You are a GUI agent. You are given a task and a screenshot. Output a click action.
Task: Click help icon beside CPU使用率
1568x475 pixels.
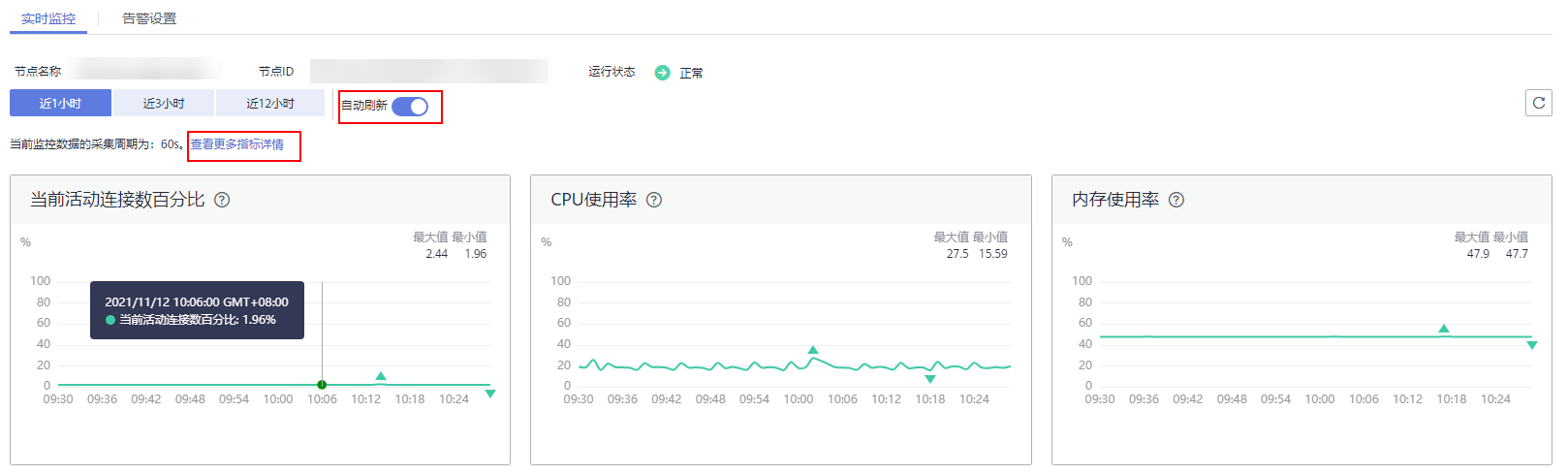coord(654,200)
